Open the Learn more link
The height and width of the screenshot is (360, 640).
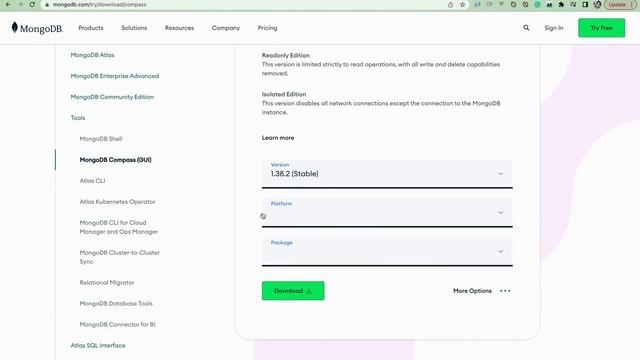278,138
